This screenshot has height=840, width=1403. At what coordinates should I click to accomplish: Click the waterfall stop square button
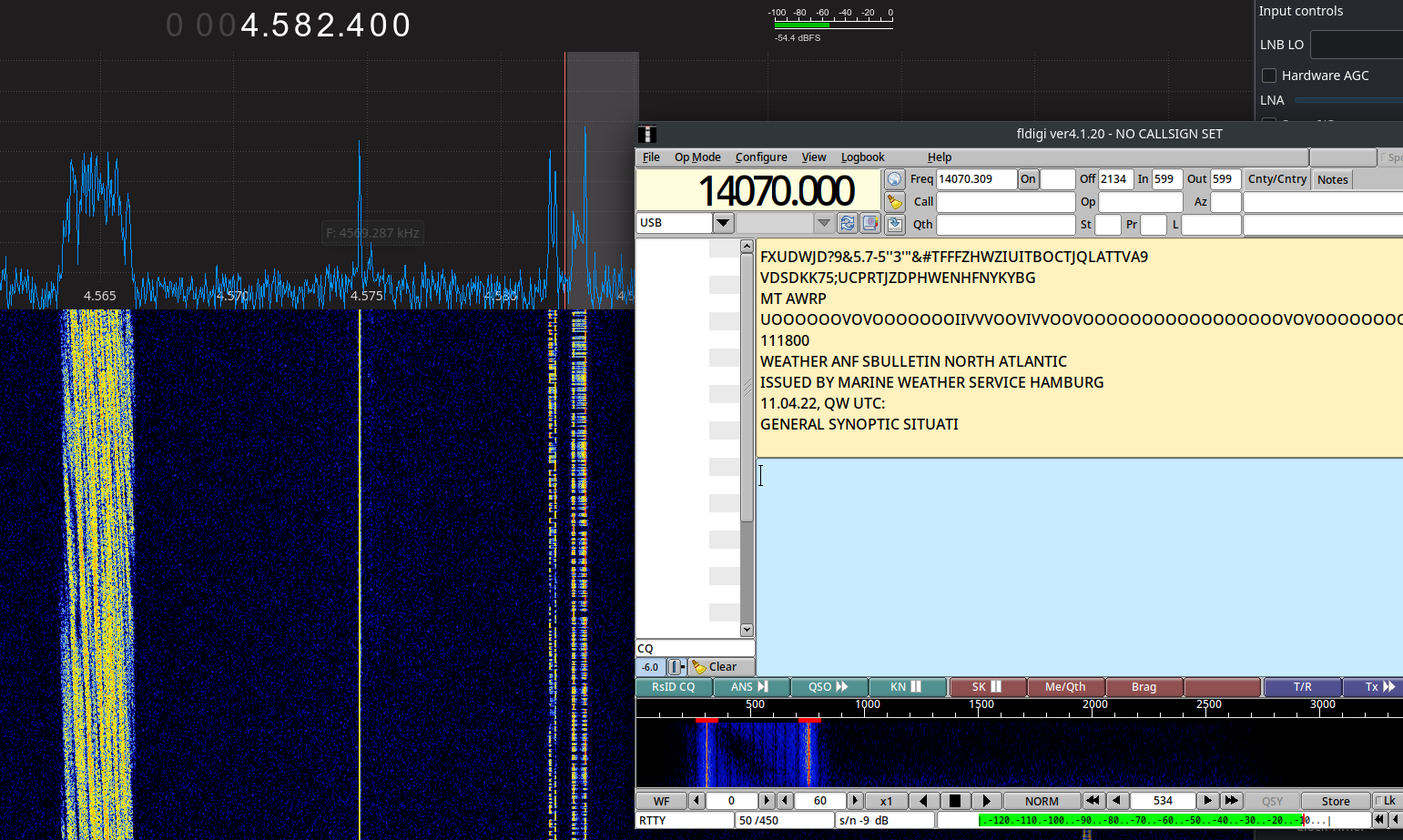click(954, 801)
